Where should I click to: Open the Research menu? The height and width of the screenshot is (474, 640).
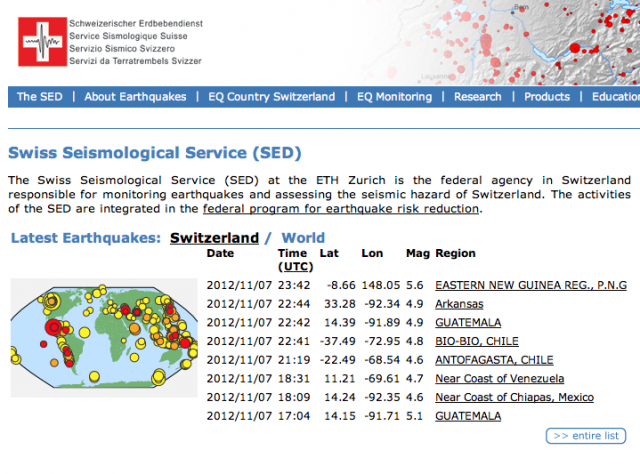coord(478,97)
